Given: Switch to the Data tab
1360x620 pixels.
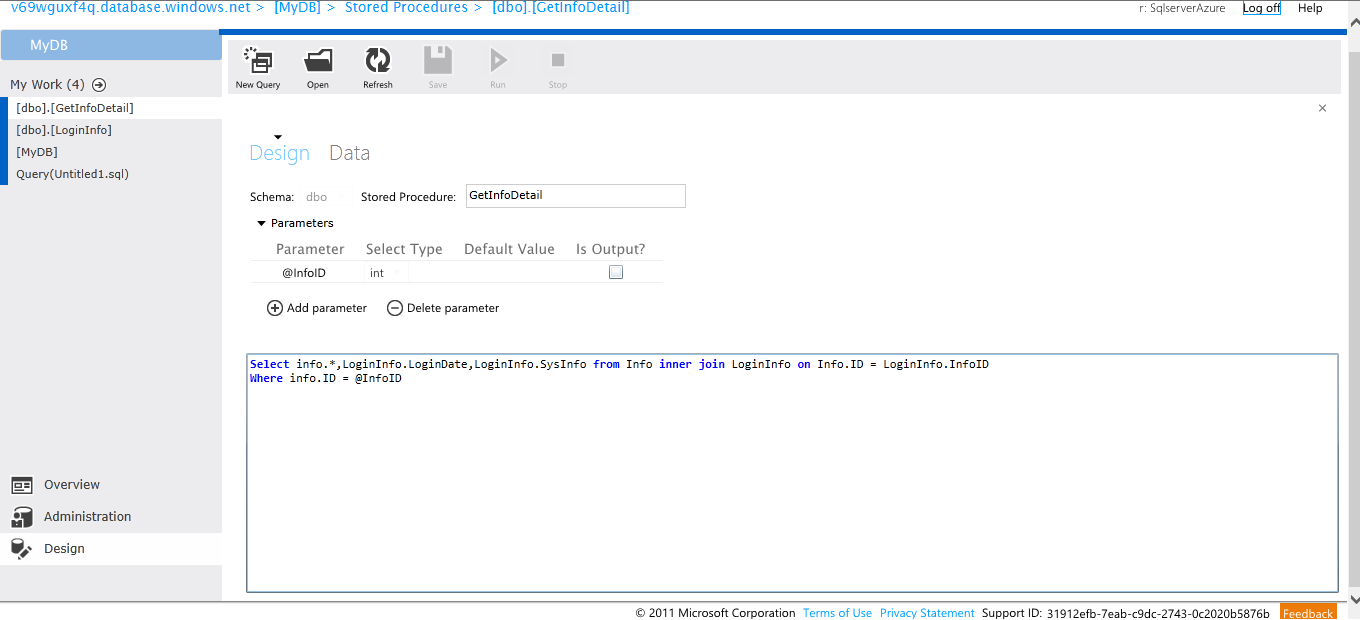Looking at the screenshot, I should click(x=349, y=152).
